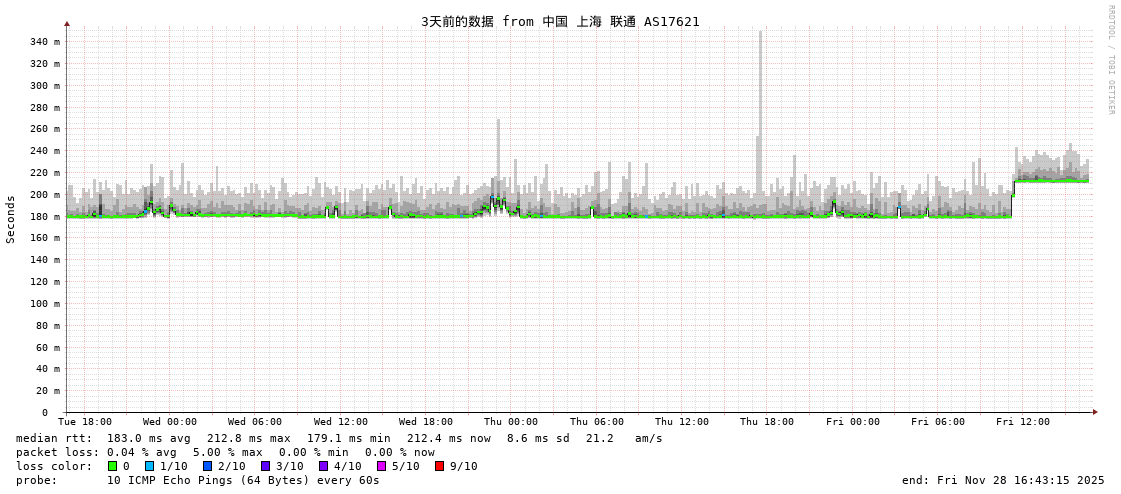The height and width of the screenshot is (494, 1121).
Task: Click the Thu 18:00 time axis label
Action: 767,422
